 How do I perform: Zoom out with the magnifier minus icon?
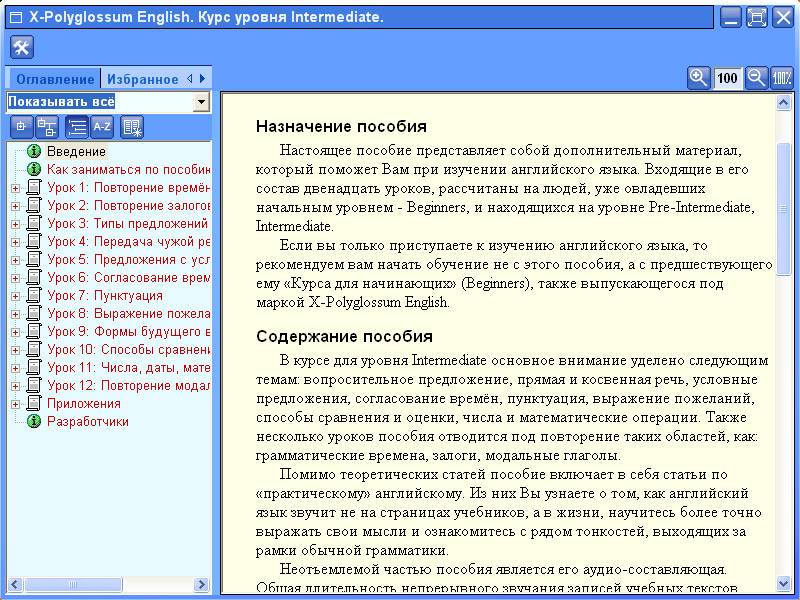click(x=756, y=78)
